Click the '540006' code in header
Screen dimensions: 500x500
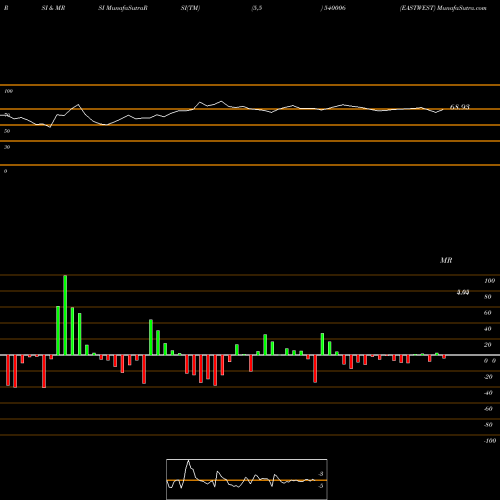click(334, 8)
